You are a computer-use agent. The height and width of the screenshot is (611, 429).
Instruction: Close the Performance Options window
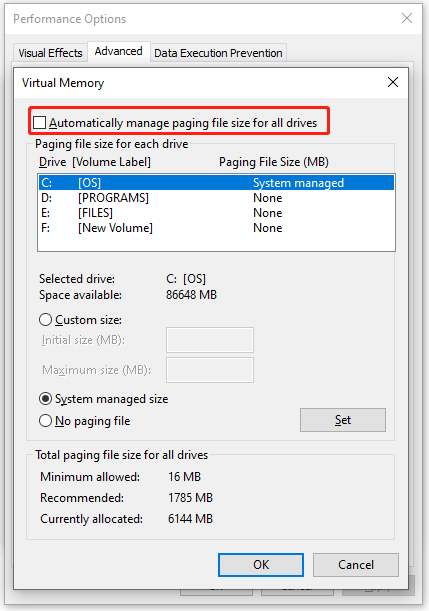tap(407, 18)
